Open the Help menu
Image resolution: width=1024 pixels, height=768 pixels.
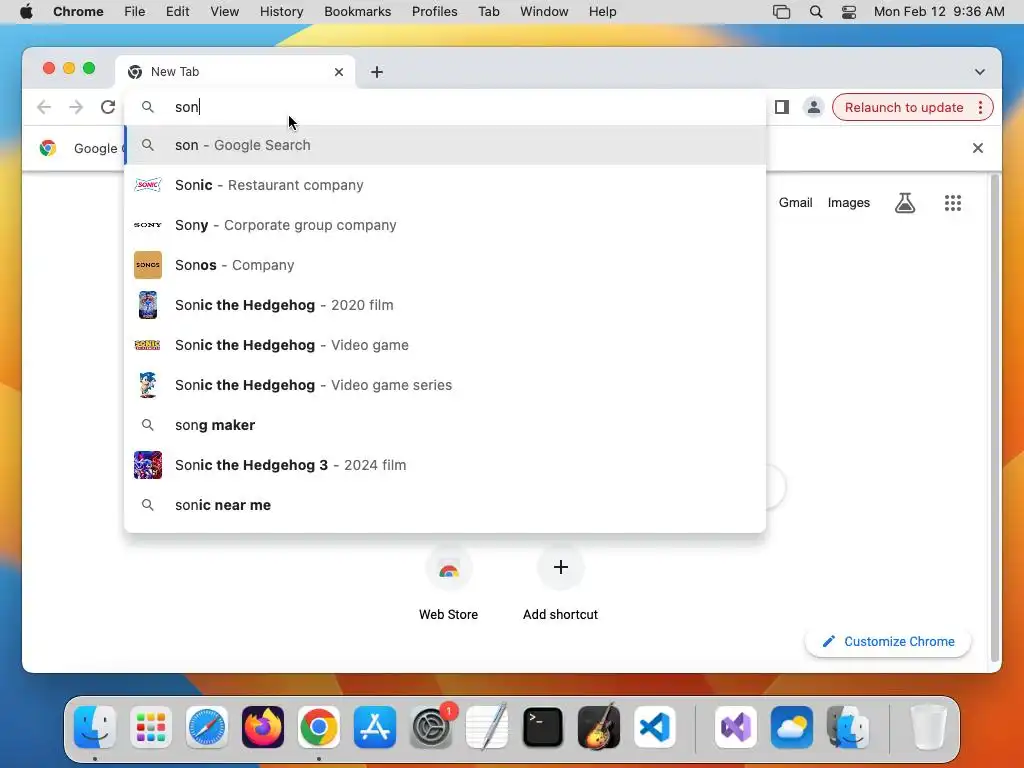click(602, 12)
